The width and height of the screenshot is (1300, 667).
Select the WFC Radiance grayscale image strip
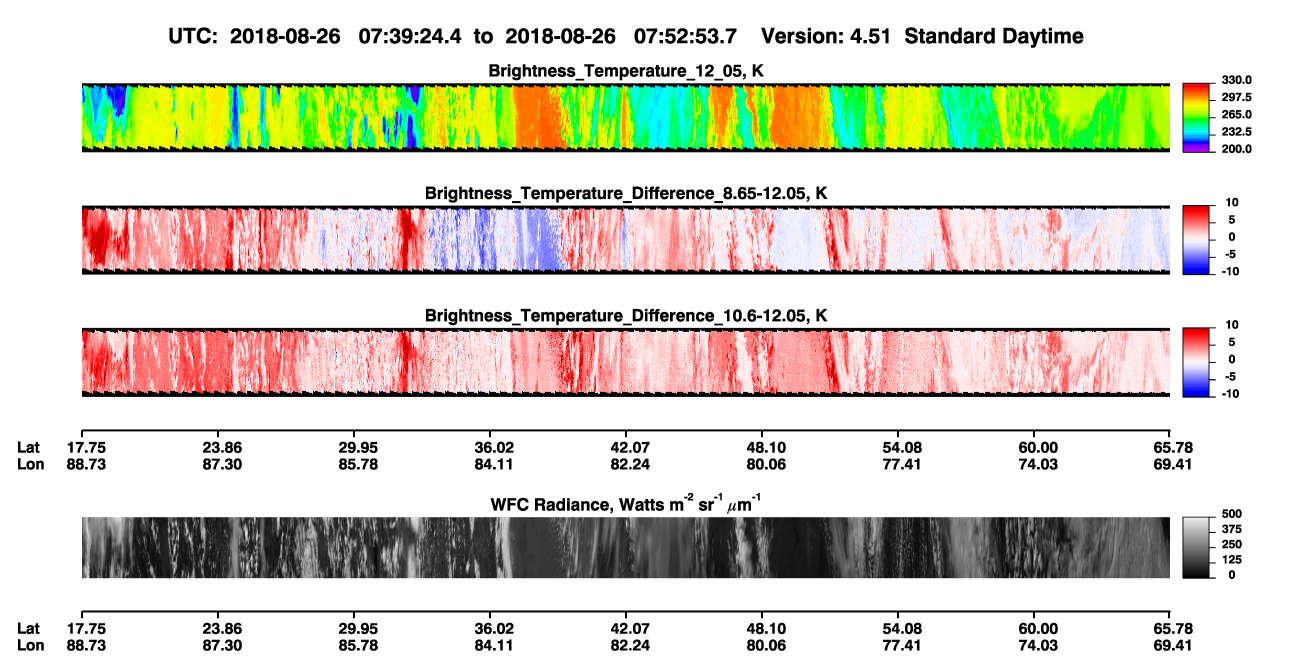pyautogui.click(x=625, y=547)
